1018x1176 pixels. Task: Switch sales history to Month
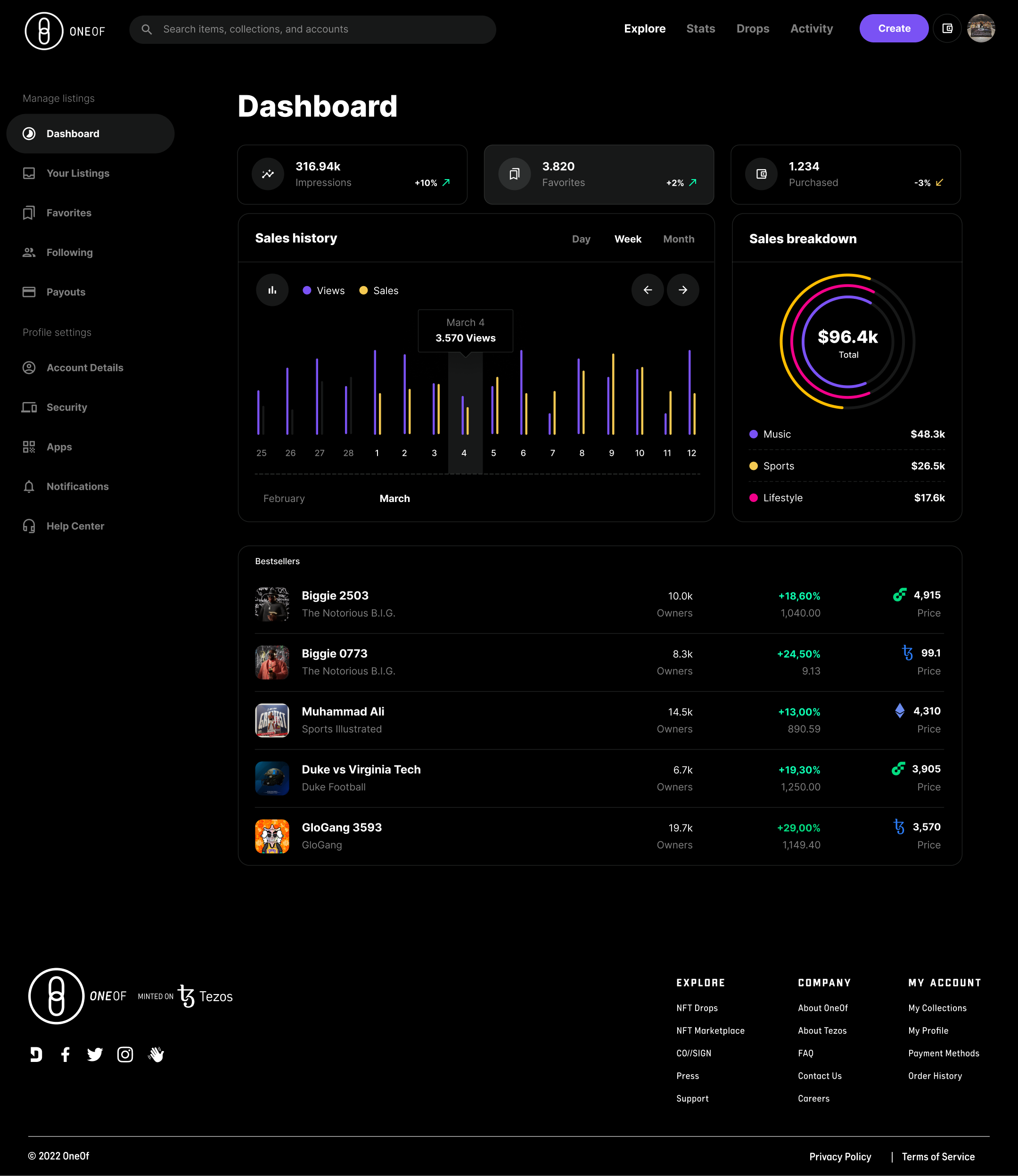[x=678, y=239]
